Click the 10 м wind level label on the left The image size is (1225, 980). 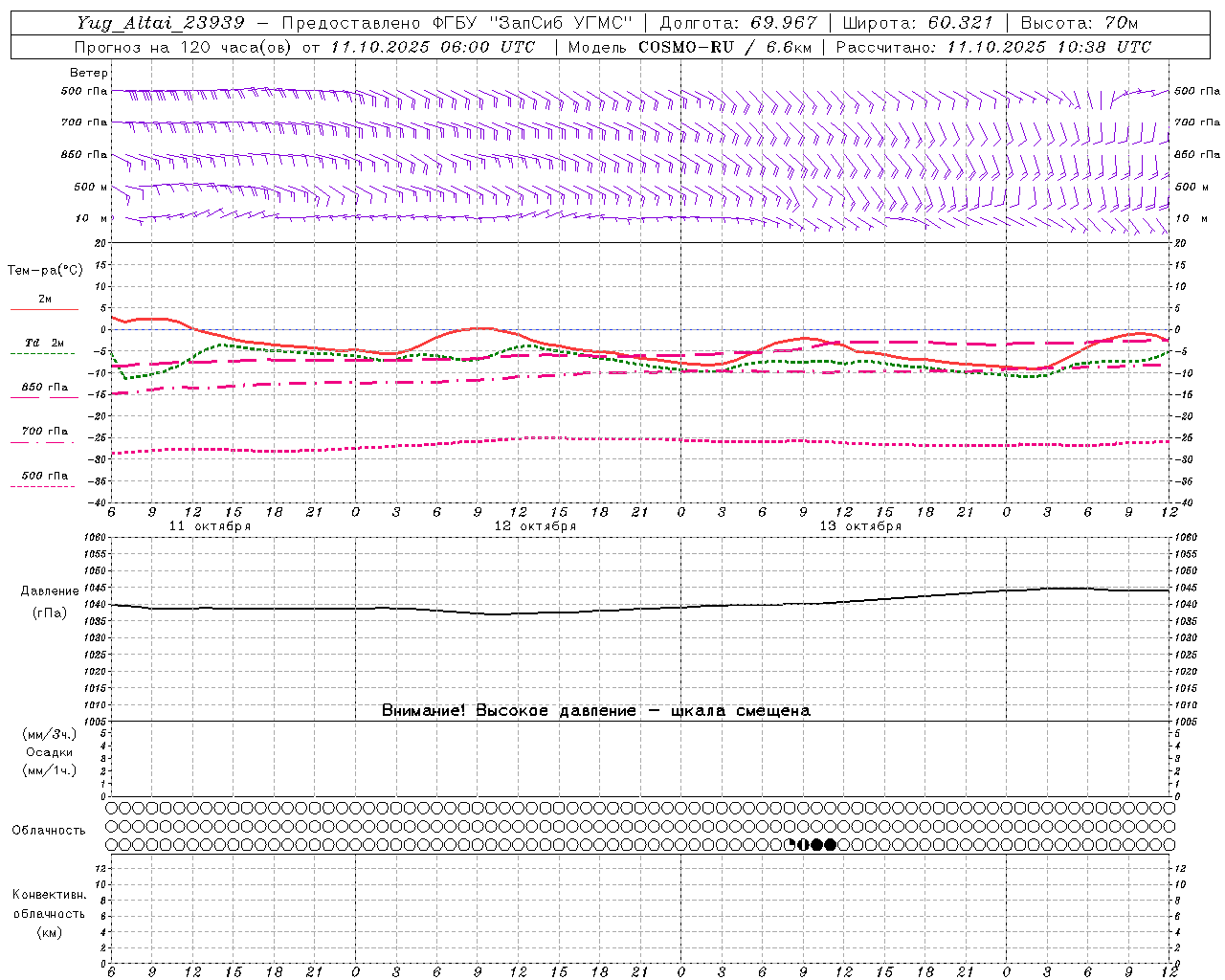(x=91, y=218)
